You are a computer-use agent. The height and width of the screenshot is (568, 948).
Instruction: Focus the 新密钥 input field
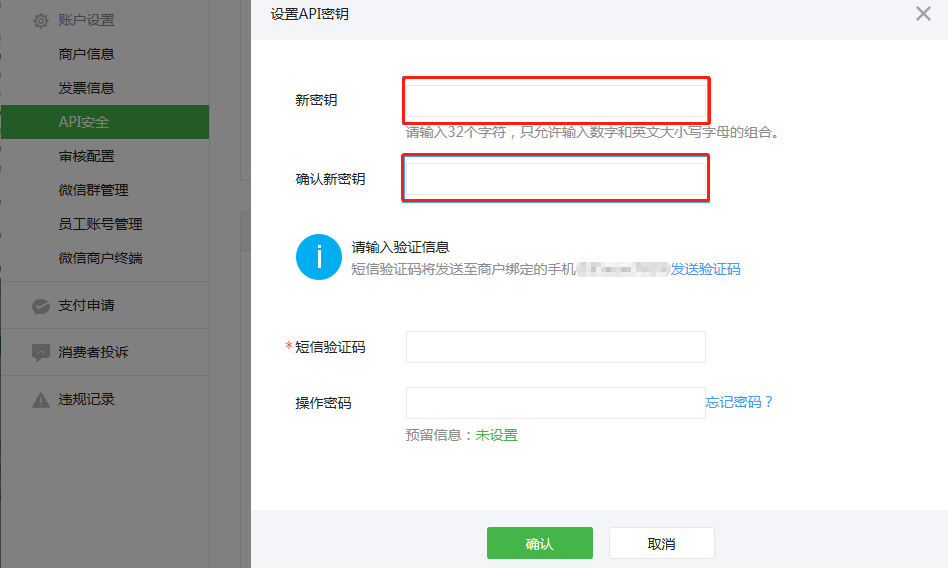(555, 101)
